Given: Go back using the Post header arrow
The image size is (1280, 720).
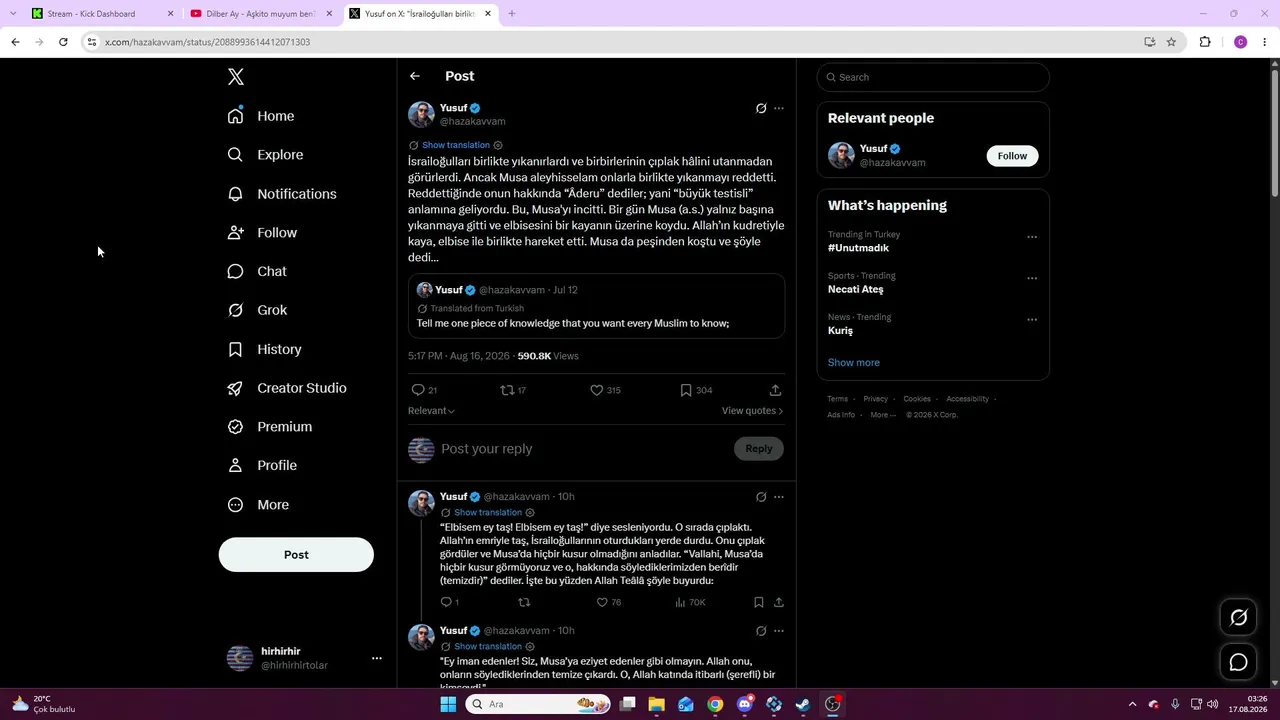Looking at the screenshot, I should 415,76.
